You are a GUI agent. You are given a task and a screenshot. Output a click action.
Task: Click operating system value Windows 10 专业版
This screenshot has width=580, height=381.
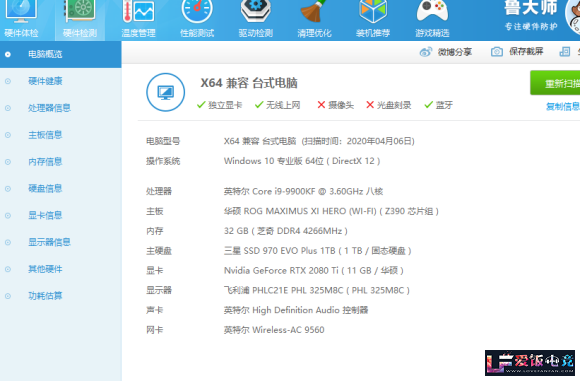point(302,161)
